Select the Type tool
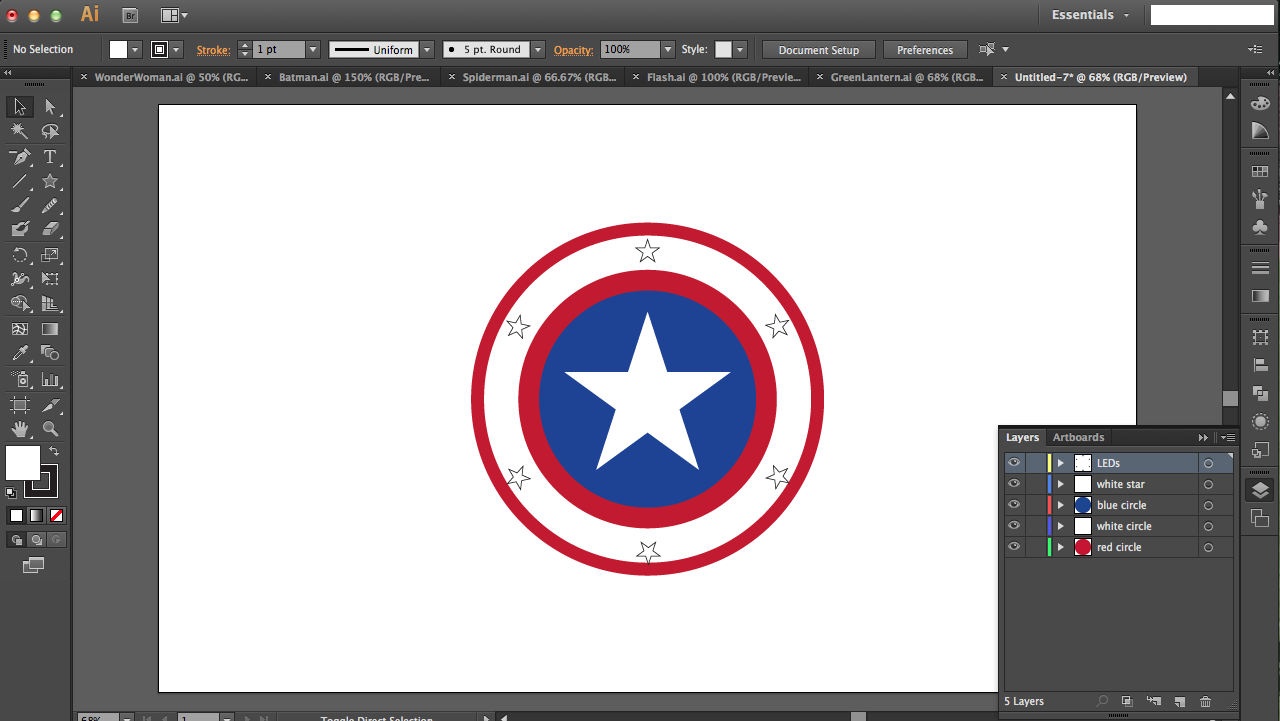Viewport: 1280px width, 721px height. (50, 157)
